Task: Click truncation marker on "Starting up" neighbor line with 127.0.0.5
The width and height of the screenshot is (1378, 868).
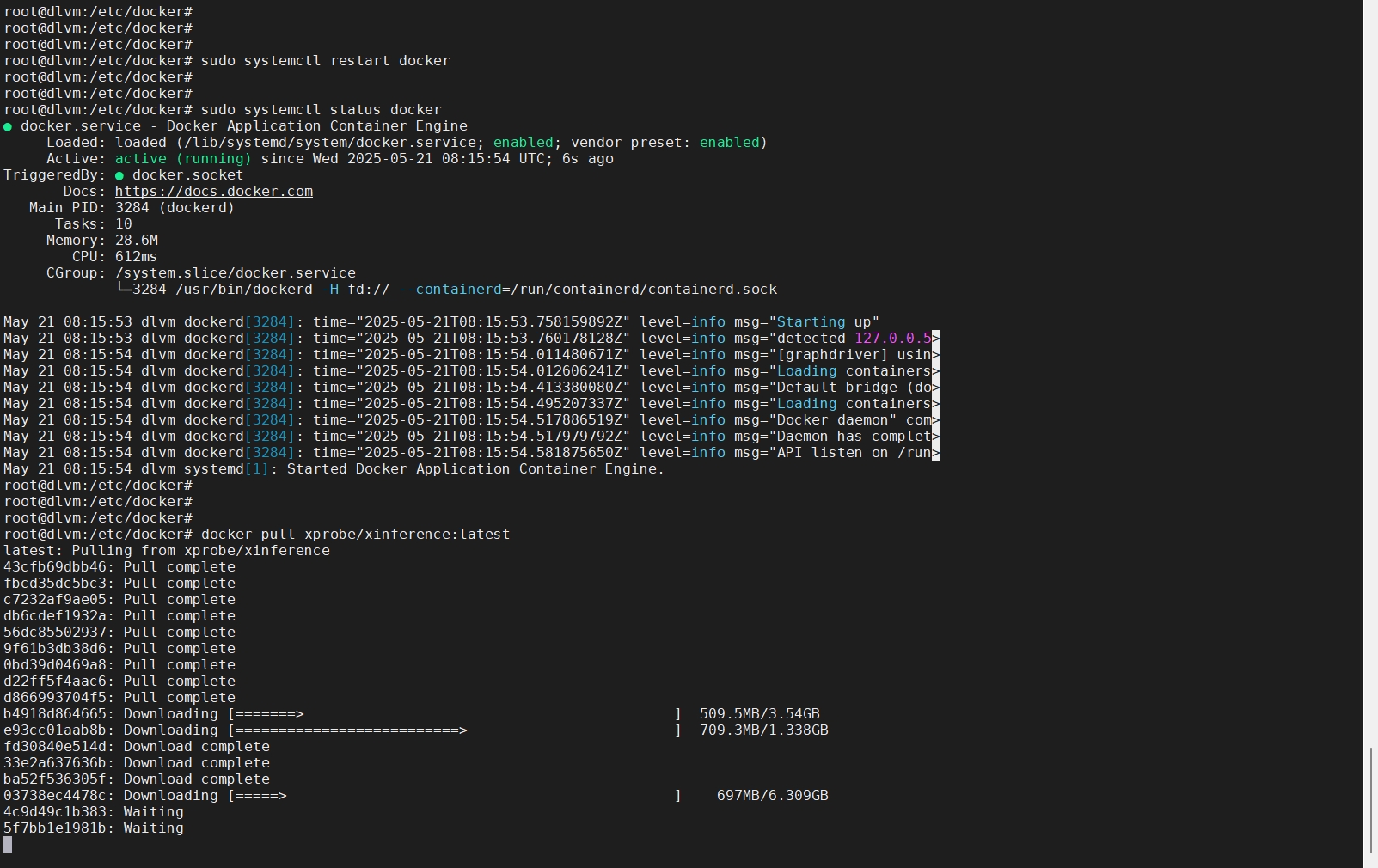Action: [936, 339]
